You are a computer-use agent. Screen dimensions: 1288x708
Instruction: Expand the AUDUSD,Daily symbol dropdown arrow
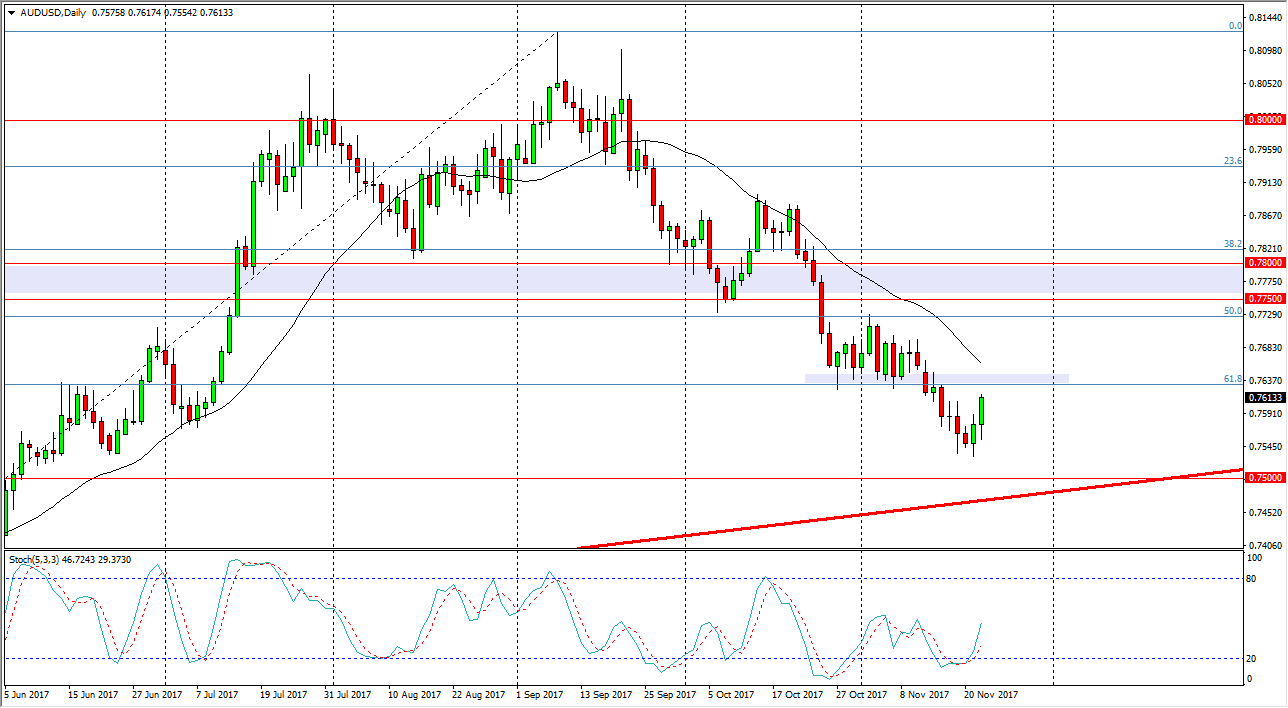pos(12,13)
